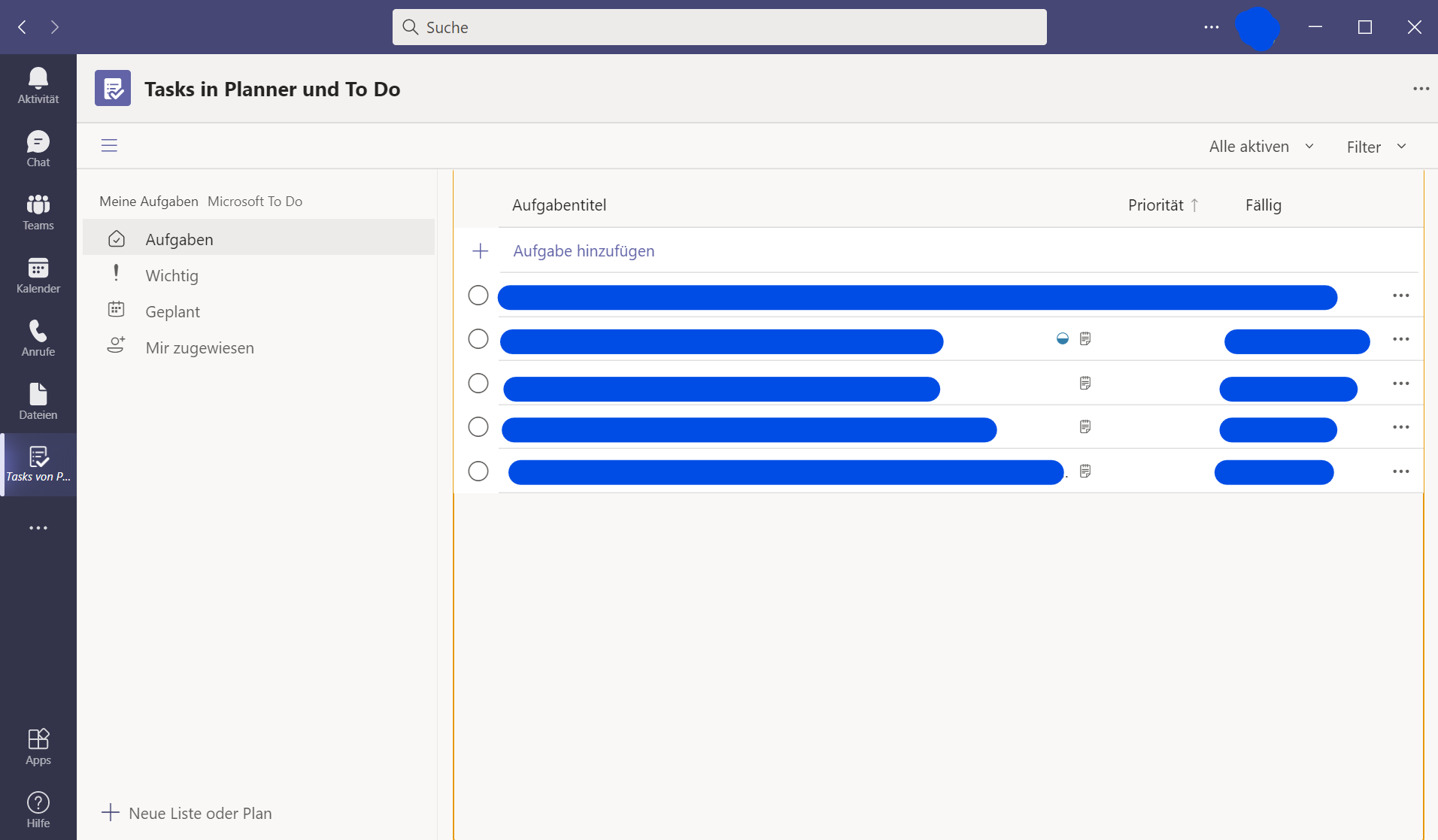Sort by Aufgabentitel column header
1438x840 pixels.
click(559, 205)
